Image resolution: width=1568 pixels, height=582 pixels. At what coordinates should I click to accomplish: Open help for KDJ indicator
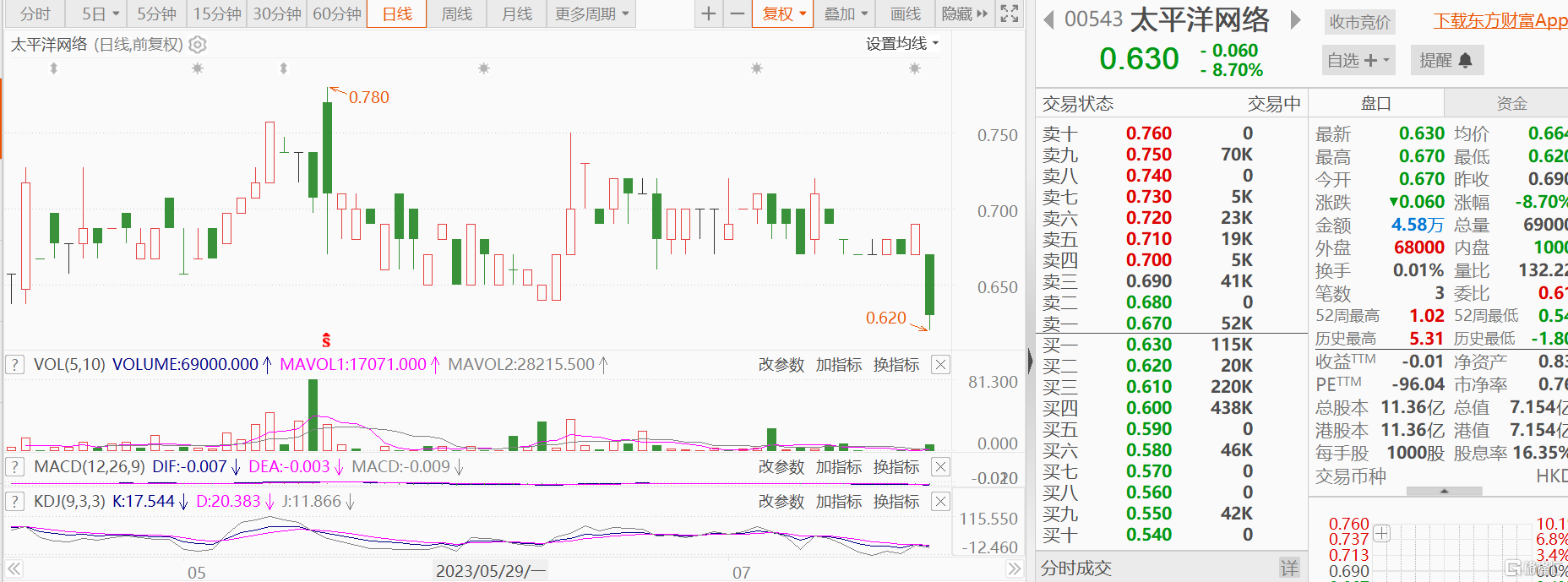14,501
